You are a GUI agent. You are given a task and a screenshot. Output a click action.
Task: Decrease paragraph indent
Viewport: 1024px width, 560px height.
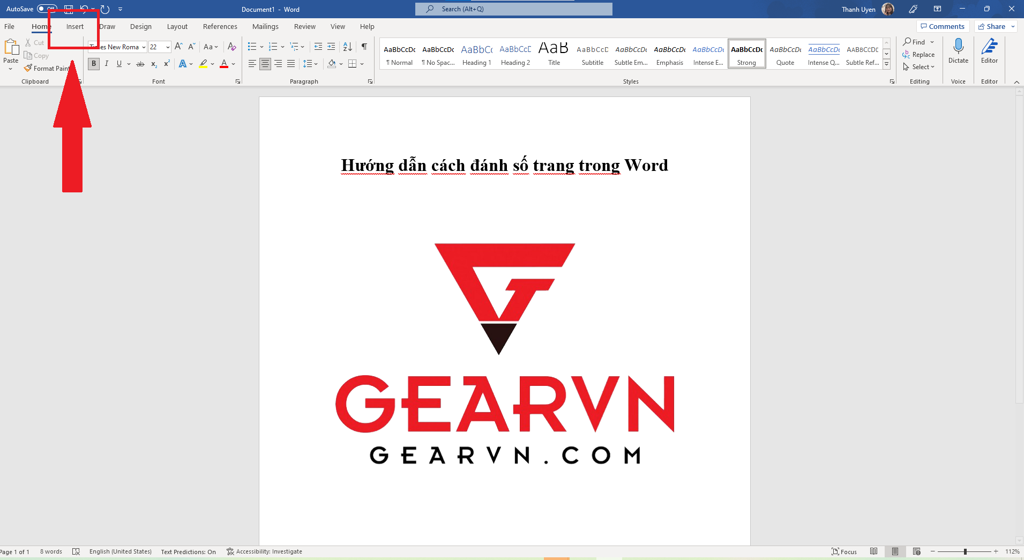[x=318, y=47]
